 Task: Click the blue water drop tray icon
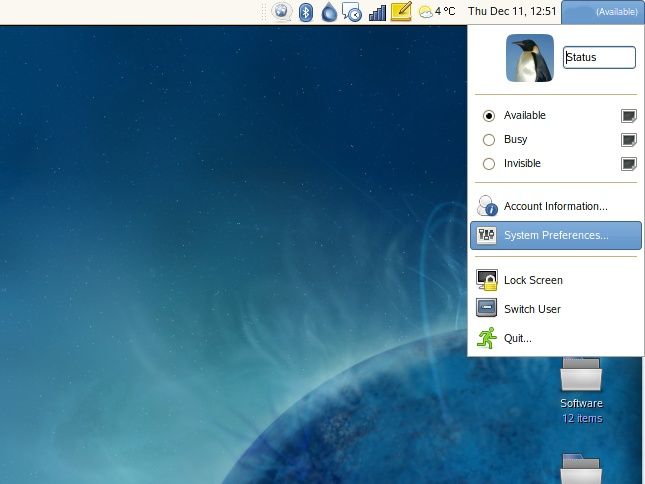point(329,12)
